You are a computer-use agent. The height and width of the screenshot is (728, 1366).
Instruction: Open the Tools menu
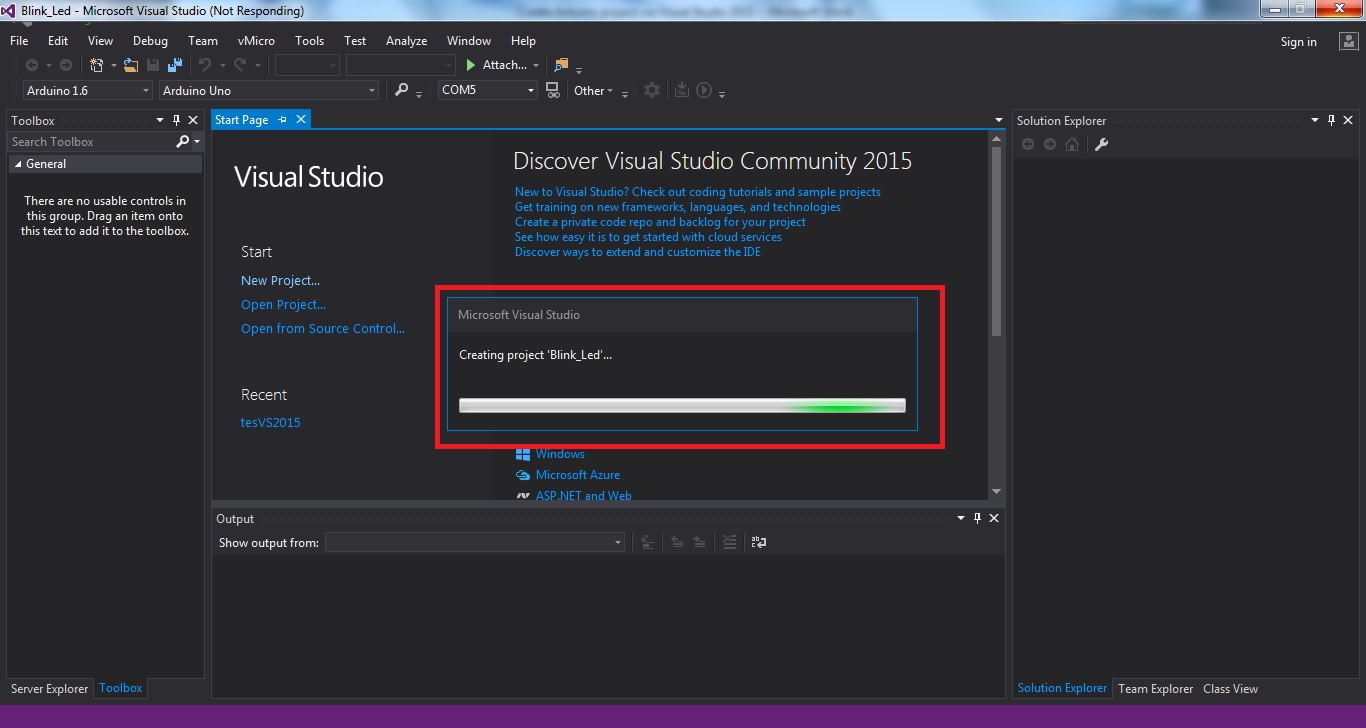pyautogui.click(x=309, y=41)
